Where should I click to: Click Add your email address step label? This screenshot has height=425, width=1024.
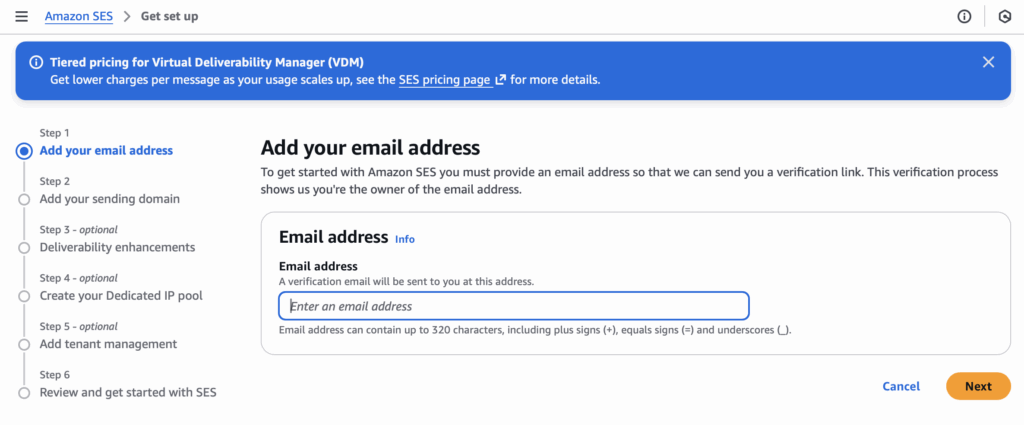click(106, 151)
